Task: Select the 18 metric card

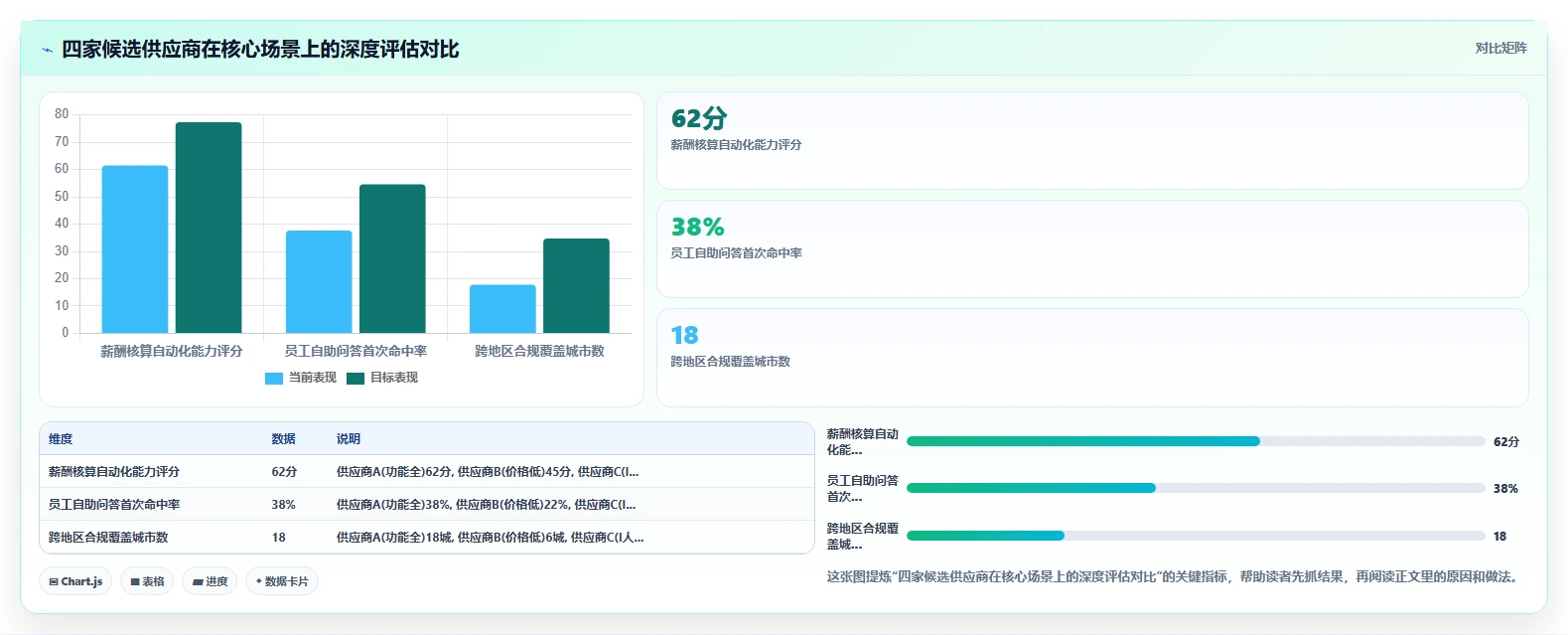Action: [x=1092, y=357]
